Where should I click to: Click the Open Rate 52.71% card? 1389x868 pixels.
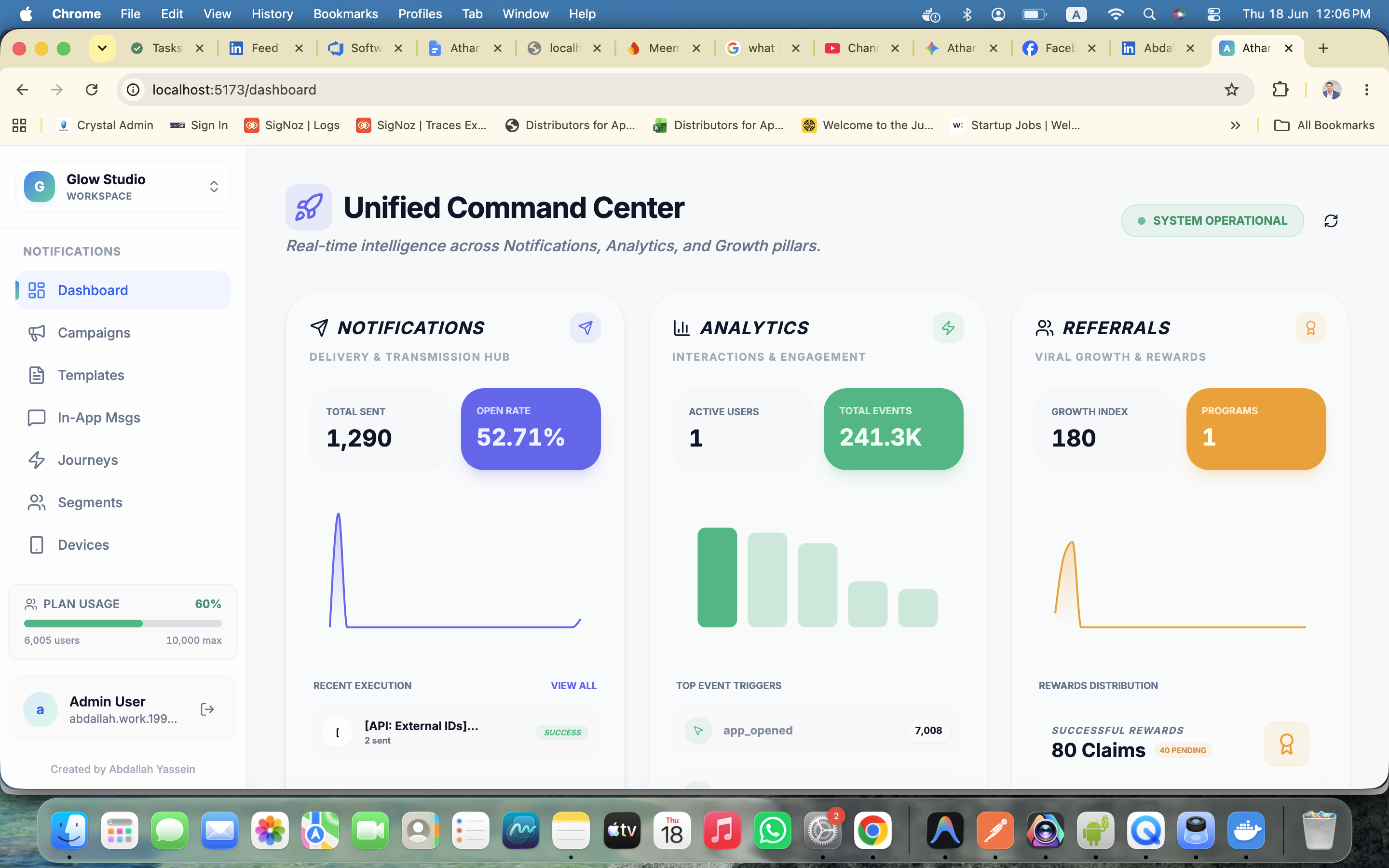pyautogui.click(x=531, y=429)
